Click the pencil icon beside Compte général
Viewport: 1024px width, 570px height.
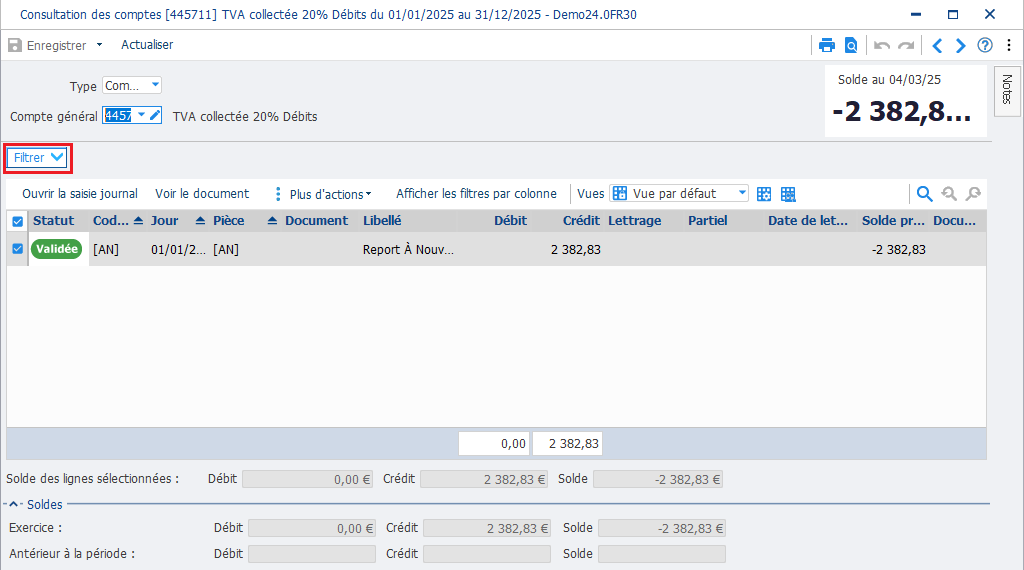tap(155, 116)
